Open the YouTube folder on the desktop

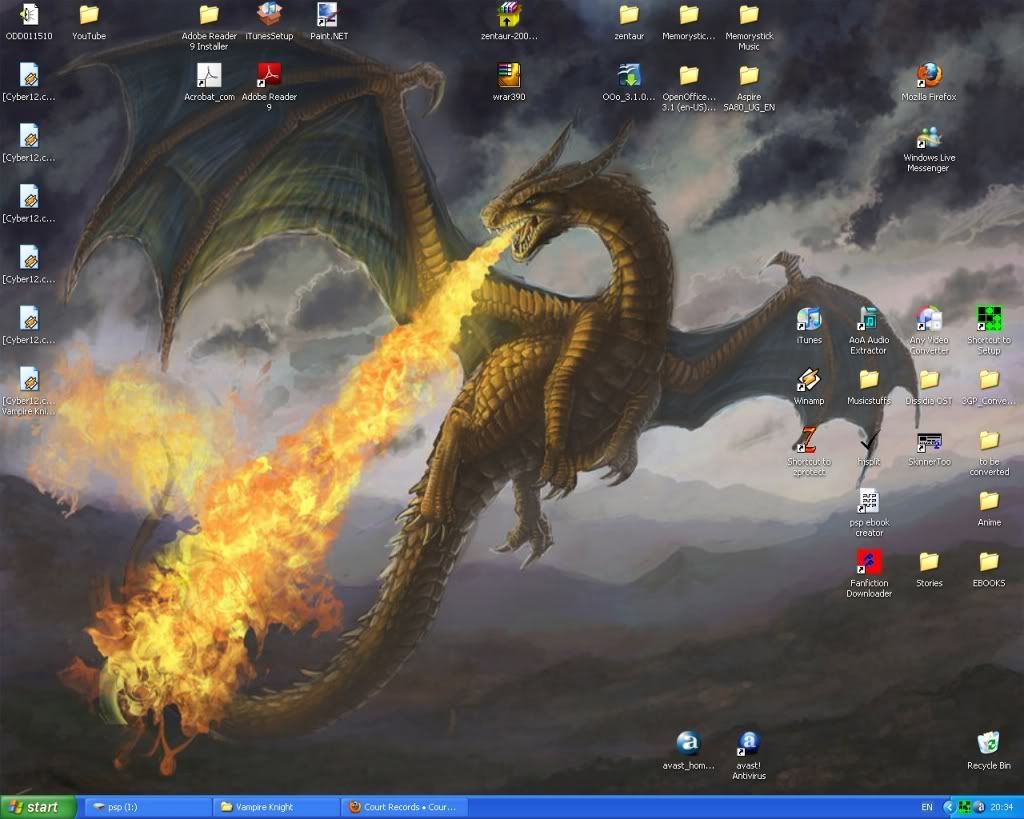pyautogui.click(x=89, y=15)
